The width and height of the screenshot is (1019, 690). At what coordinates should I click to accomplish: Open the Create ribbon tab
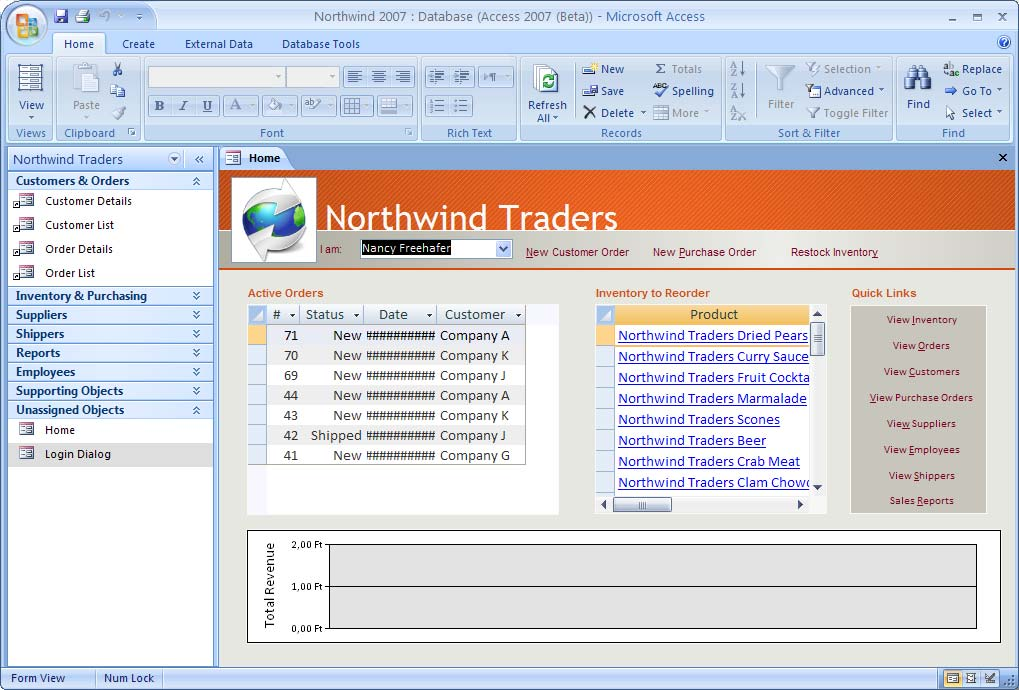[138, 44]
